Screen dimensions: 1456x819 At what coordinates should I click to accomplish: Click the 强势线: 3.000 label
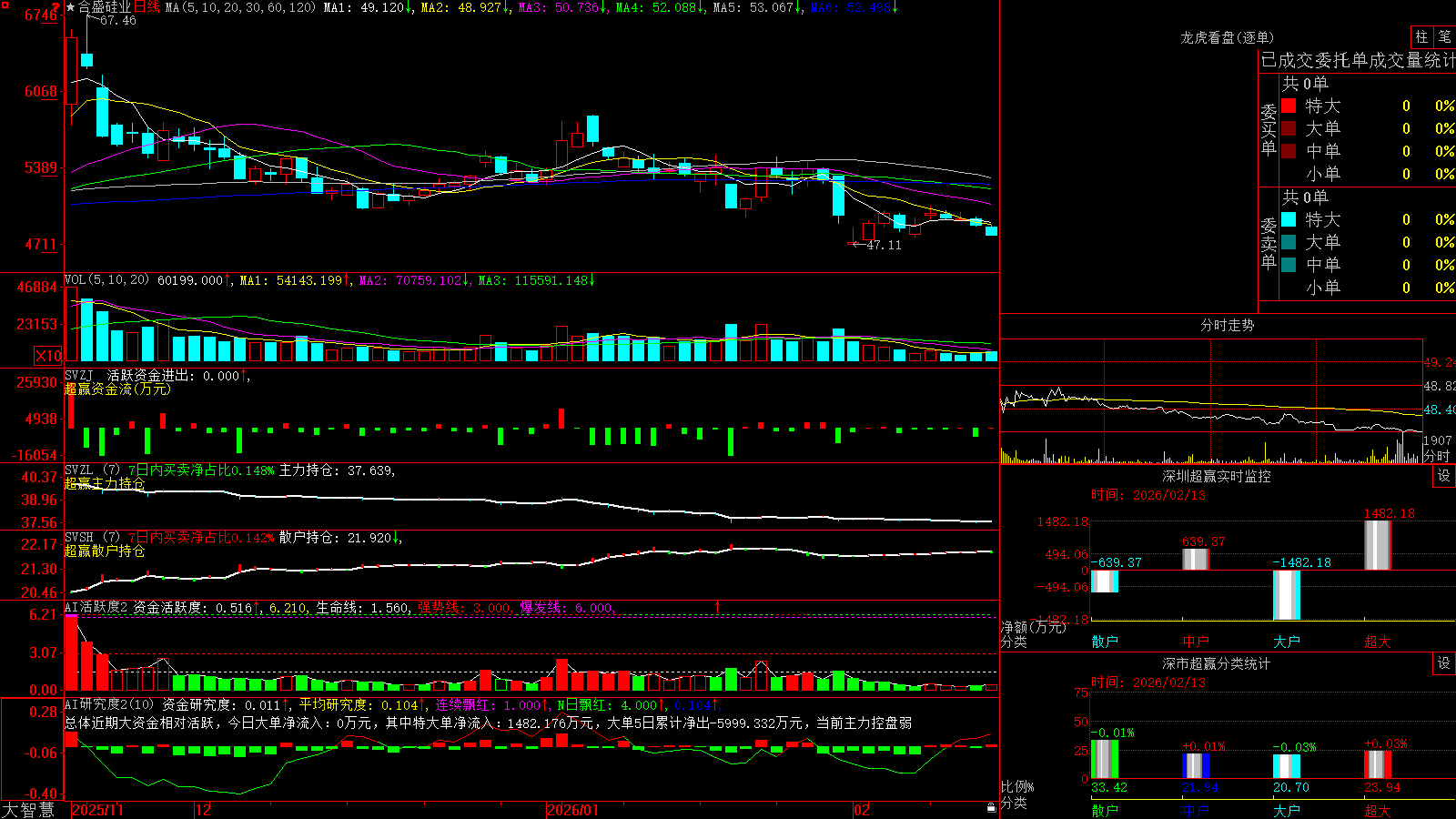464,608
